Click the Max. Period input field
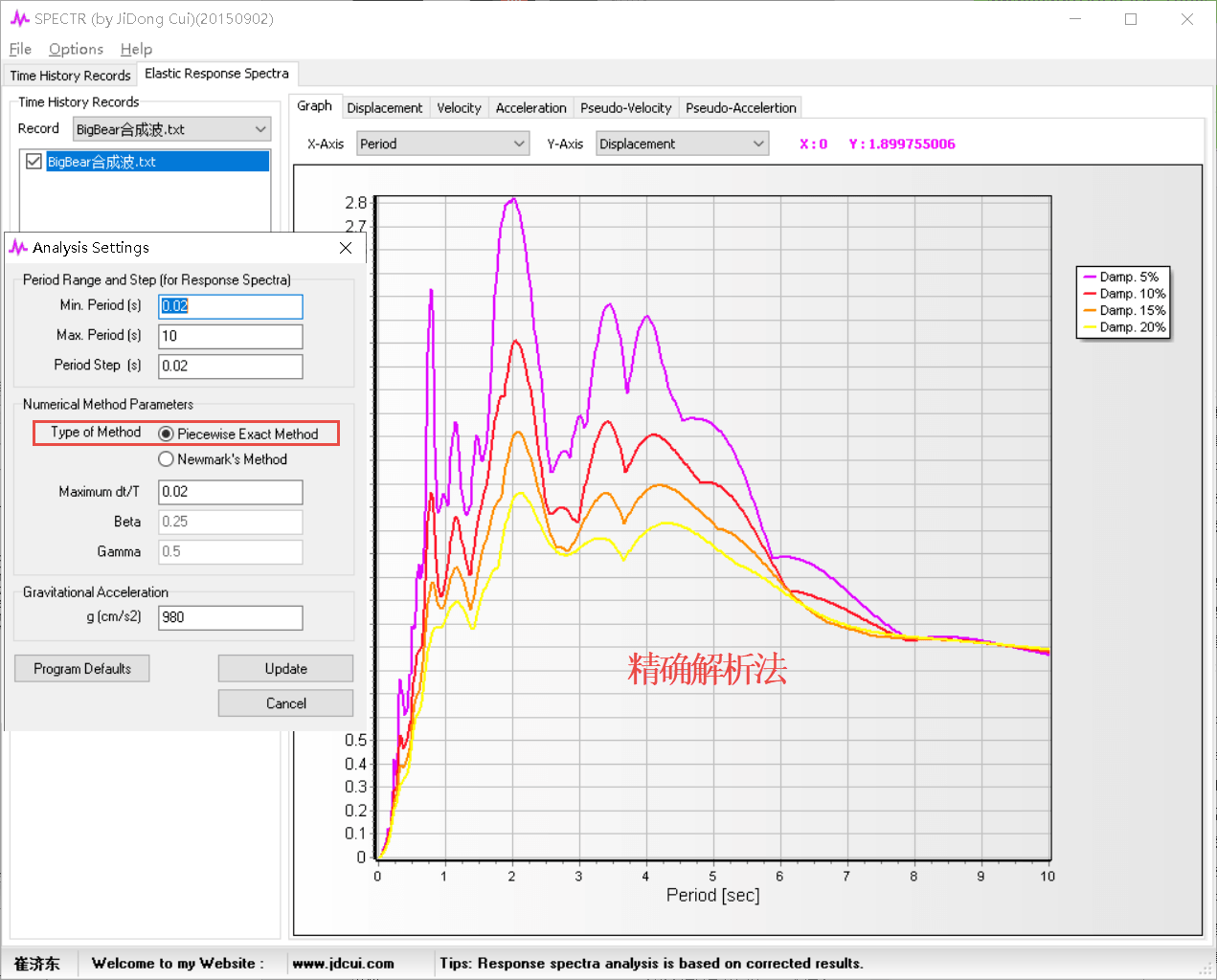This screenshot has width=1217, height=980. click(231, 336)
